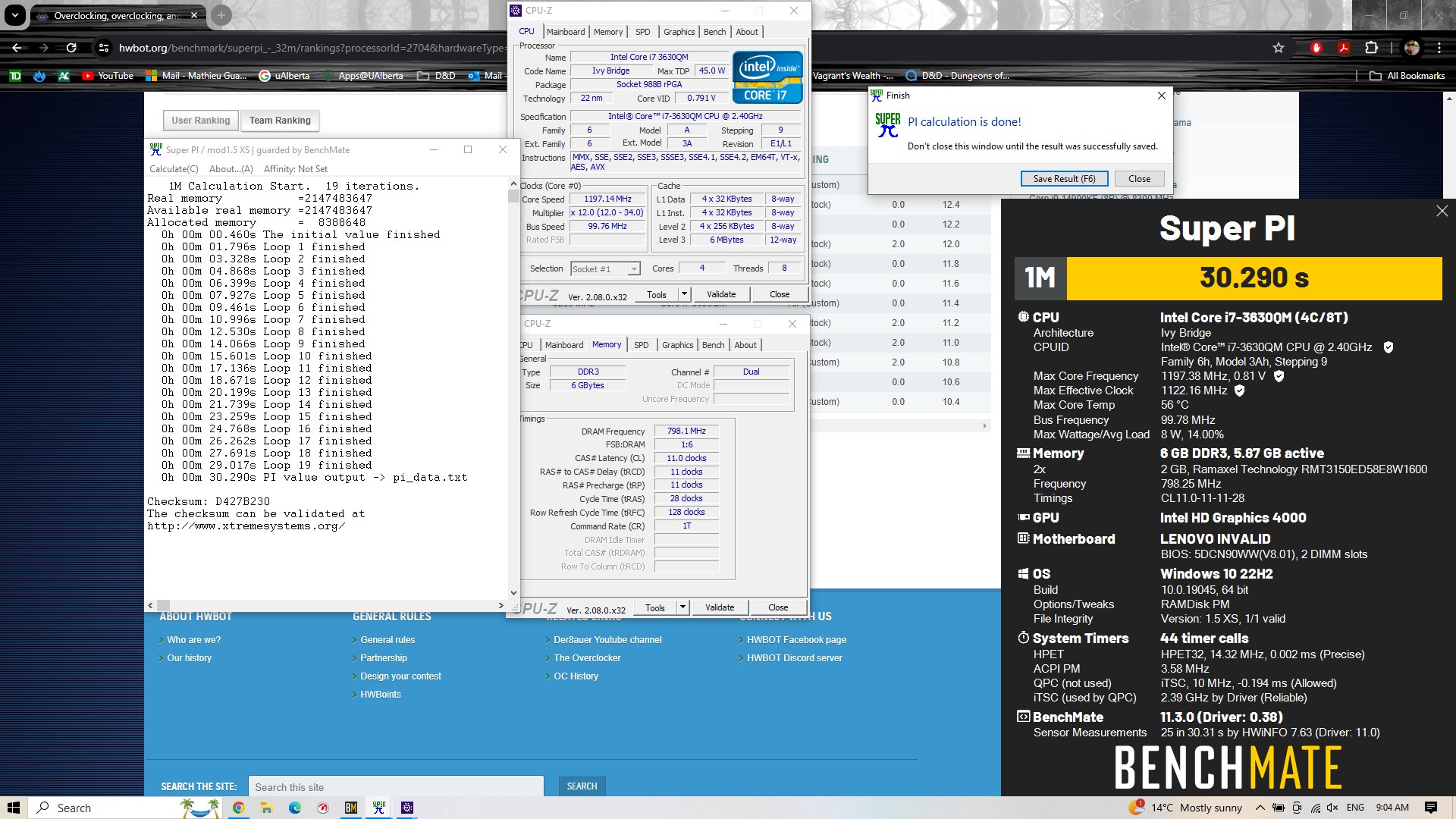This screenshot has width=1456, height=819.
Task: Bookmark this page with the star icon
Action: coord(1279,48)
